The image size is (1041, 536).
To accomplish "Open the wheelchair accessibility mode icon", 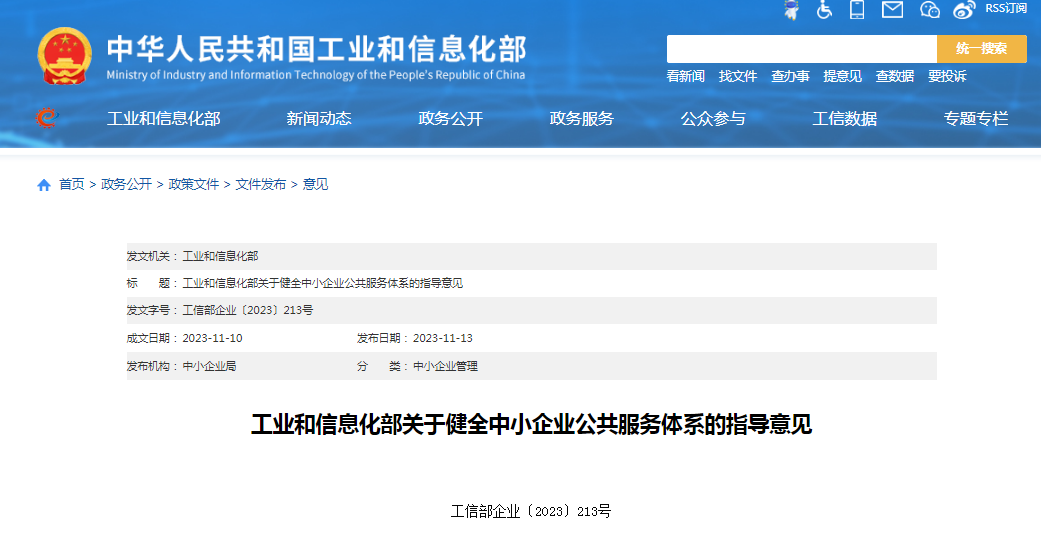I will 824,10.
